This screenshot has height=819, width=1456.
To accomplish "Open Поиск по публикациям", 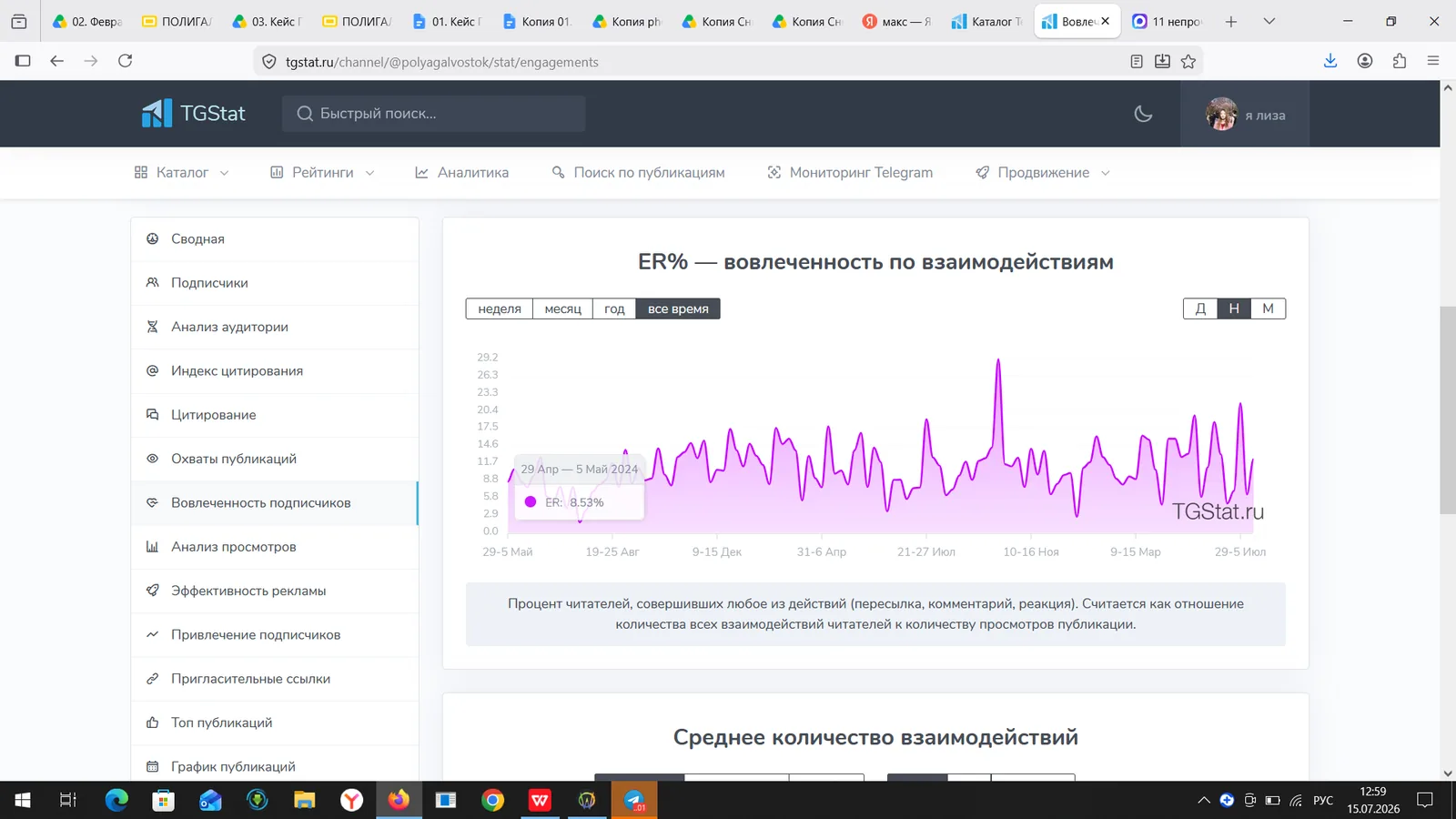I will pos(638,173).
